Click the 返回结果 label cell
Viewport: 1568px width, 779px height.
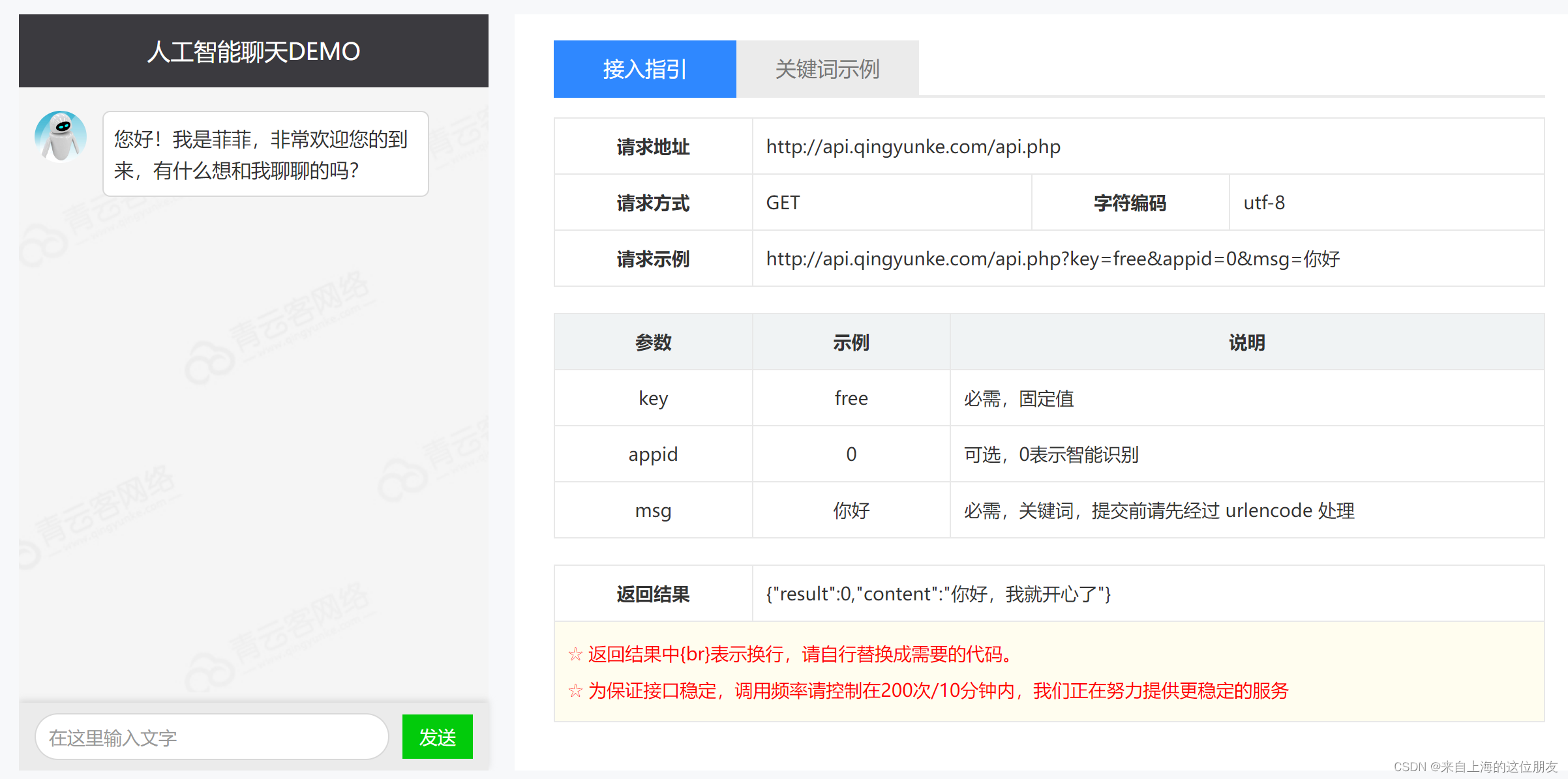653,594
